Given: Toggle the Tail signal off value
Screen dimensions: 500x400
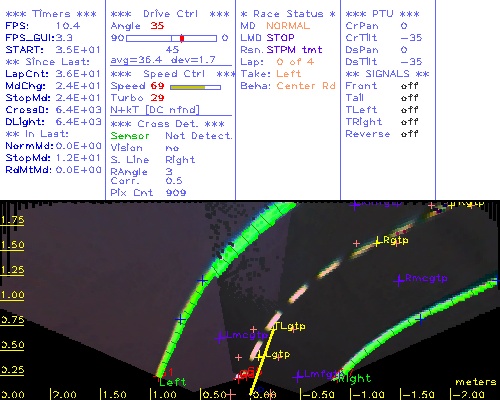Looking at the screenshot, I should point(409,98).
